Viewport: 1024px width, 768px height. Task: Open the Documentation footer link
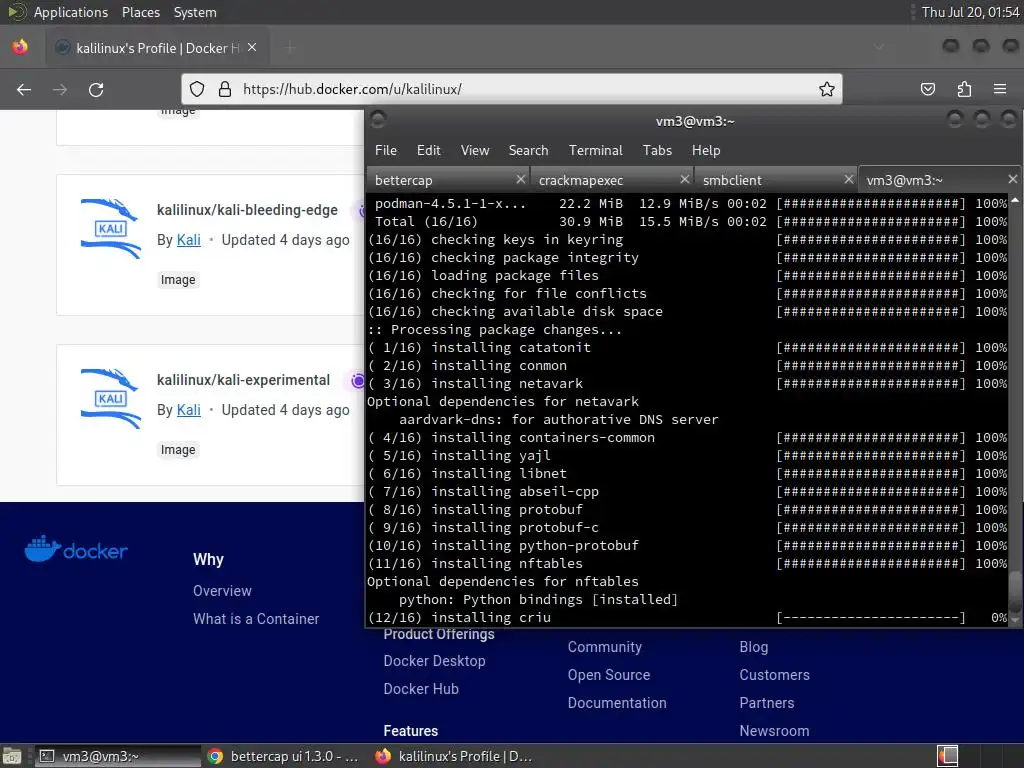[617, 703]
